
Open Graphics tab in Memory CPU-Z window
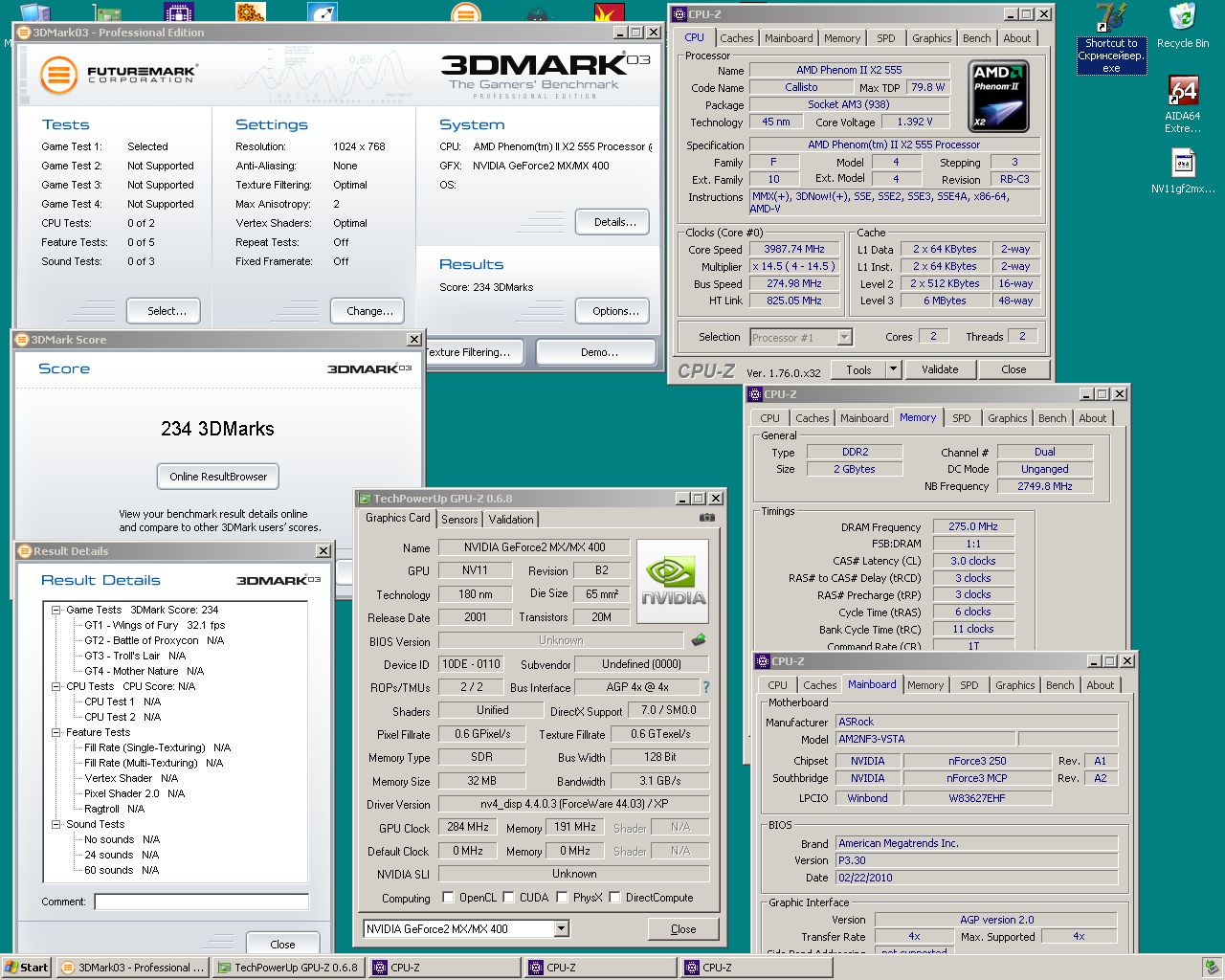point(1008,418)
